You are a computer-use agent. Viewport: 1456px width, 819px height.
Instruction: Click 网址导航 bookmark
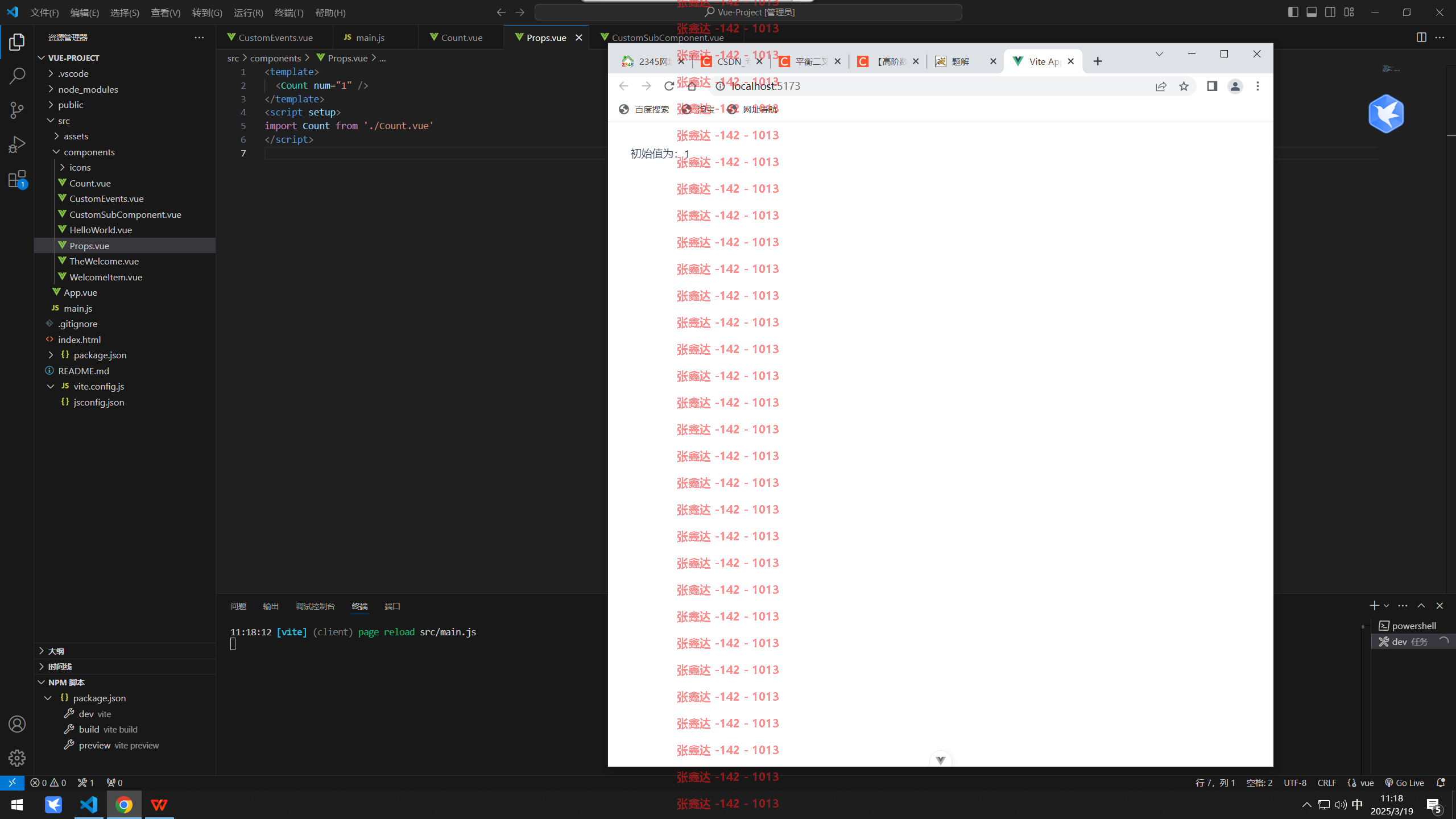pyautogui.click(x=752, y=109)
